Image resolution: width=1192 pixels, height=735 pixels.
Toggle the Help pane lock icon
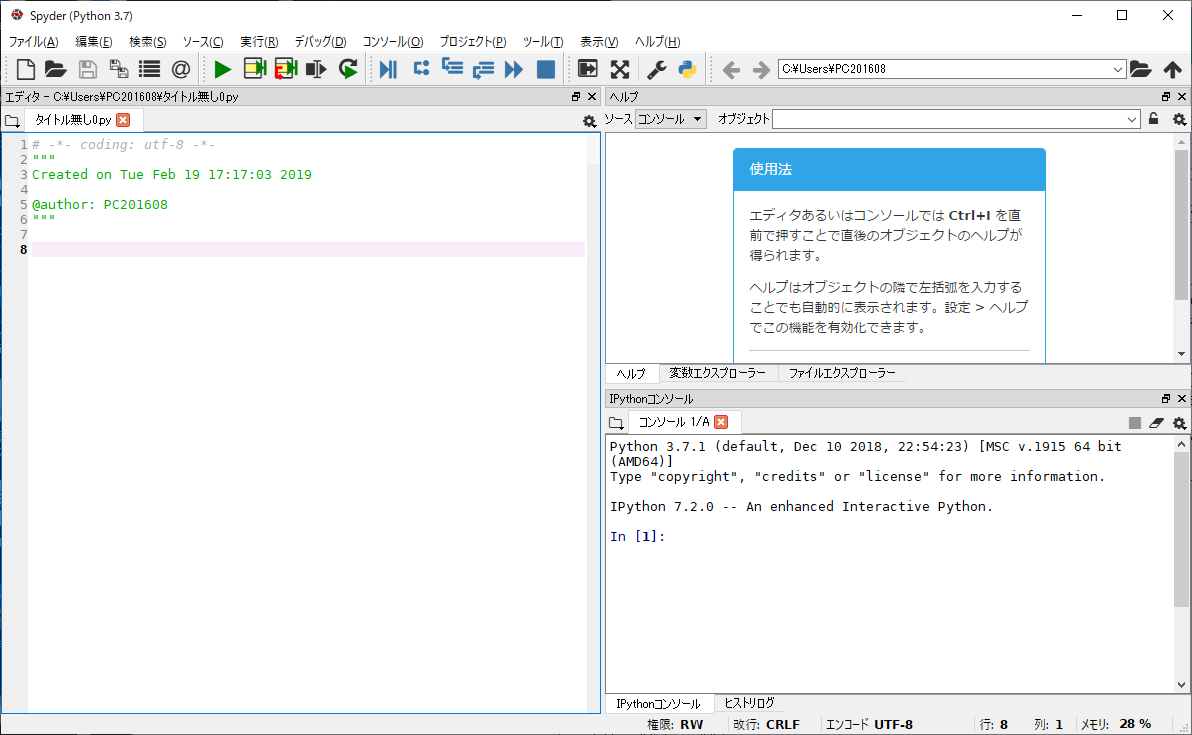(x=1153, y=119)
